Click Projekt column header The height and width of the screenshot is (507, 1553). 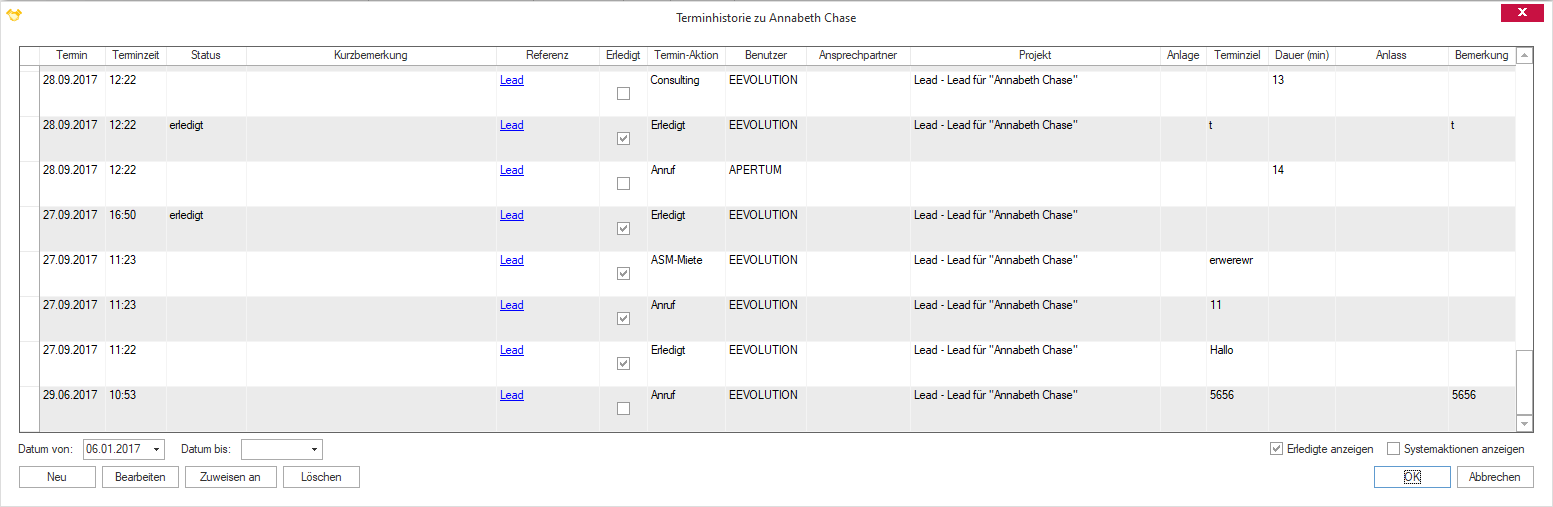point(1035,55)
